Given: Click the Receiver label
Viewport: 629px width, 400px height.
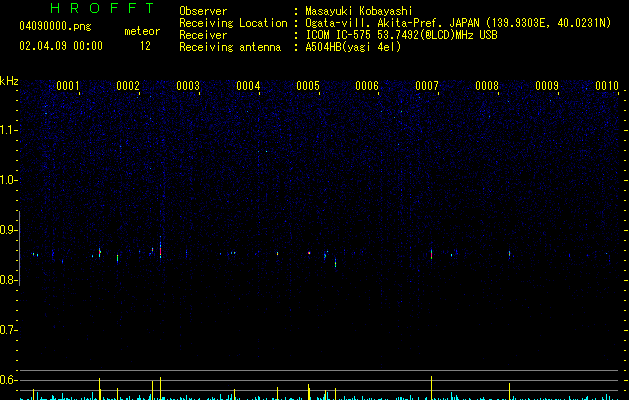Looking at the screenshot, I should (203, 35).
